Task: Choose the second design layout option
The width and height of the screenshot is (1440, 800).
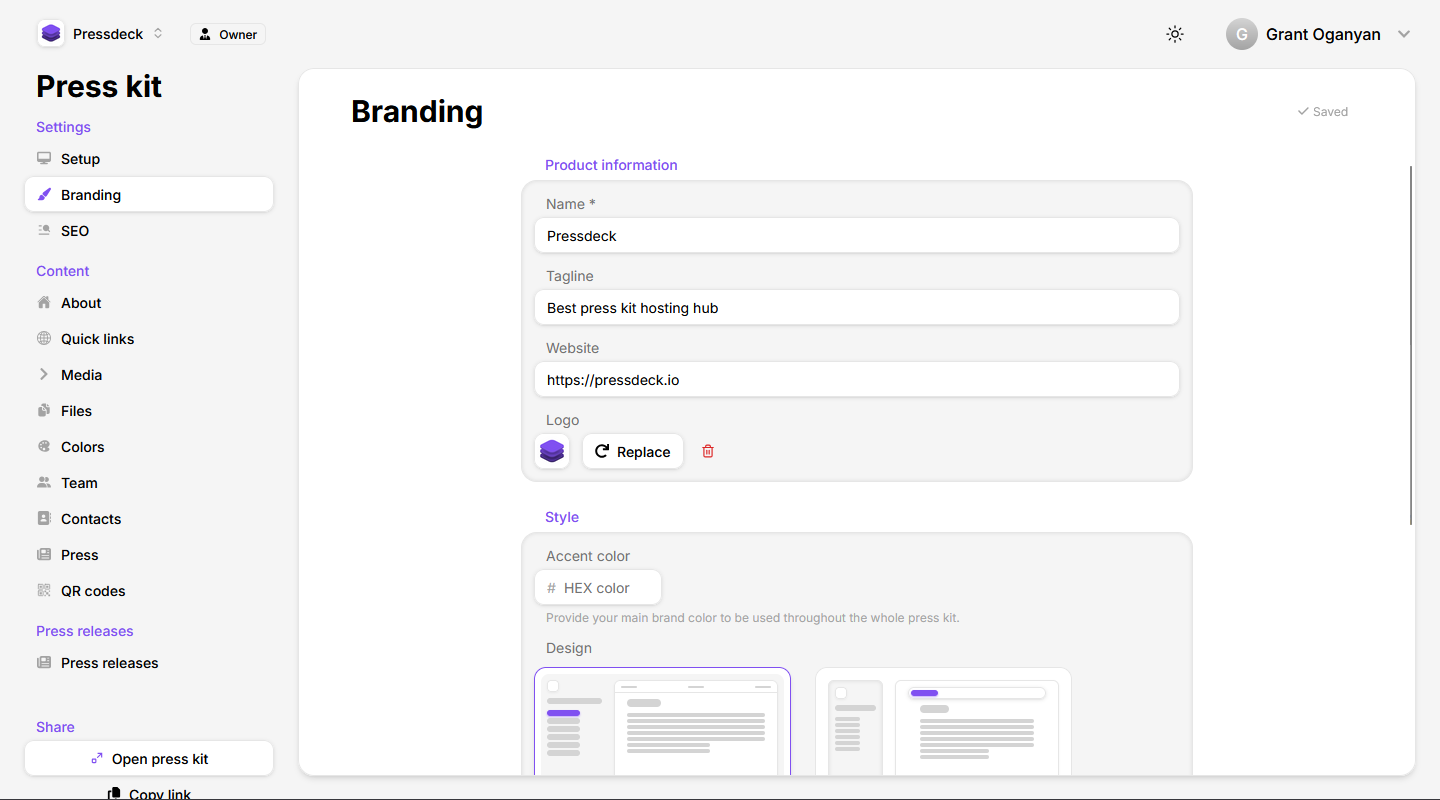Action: [x=943, y=722]
